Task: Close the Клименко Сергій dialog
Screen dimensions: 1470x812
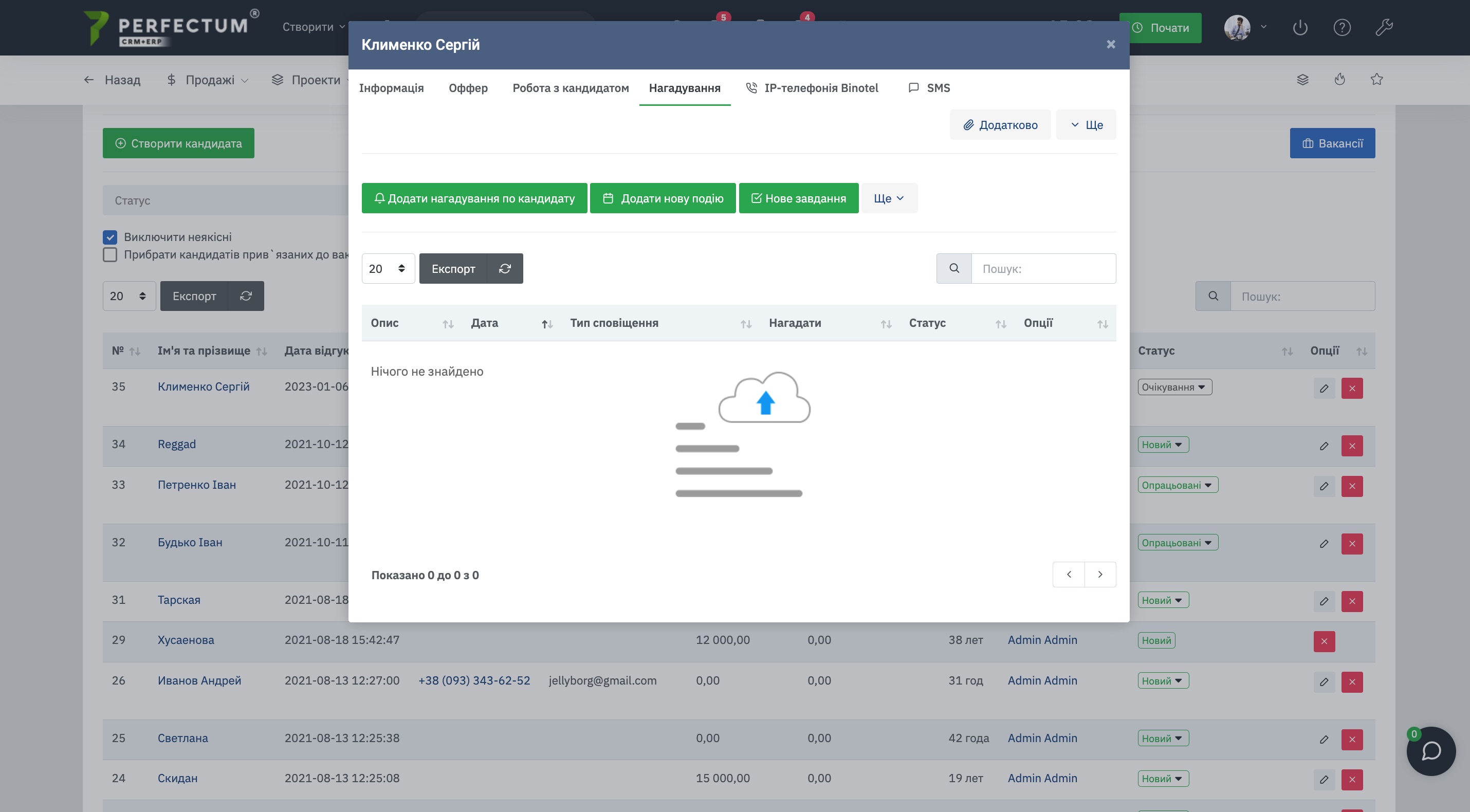Action: point(1111,45)
